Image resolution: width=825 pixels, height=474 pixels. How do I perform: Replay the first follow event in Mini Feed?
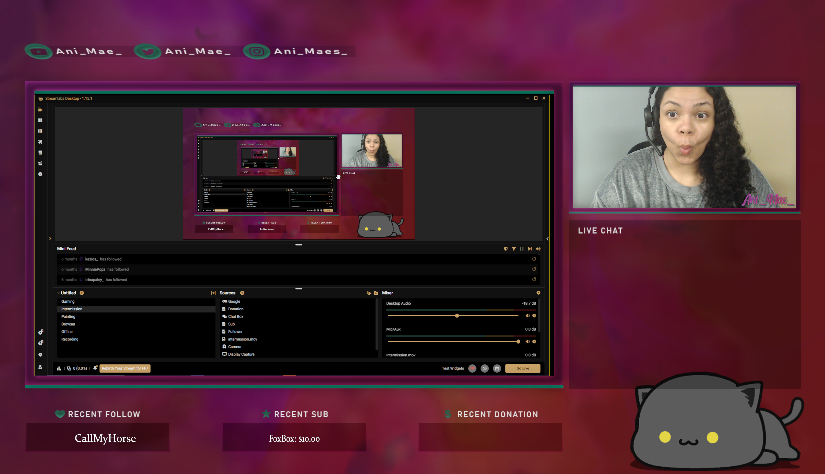tap(534, 259)
